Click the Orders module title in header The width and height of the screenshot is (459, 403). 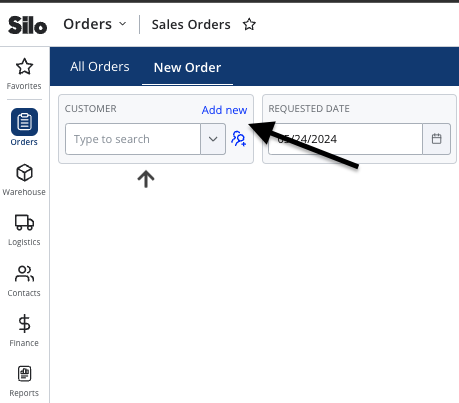[x=88, y=24]
